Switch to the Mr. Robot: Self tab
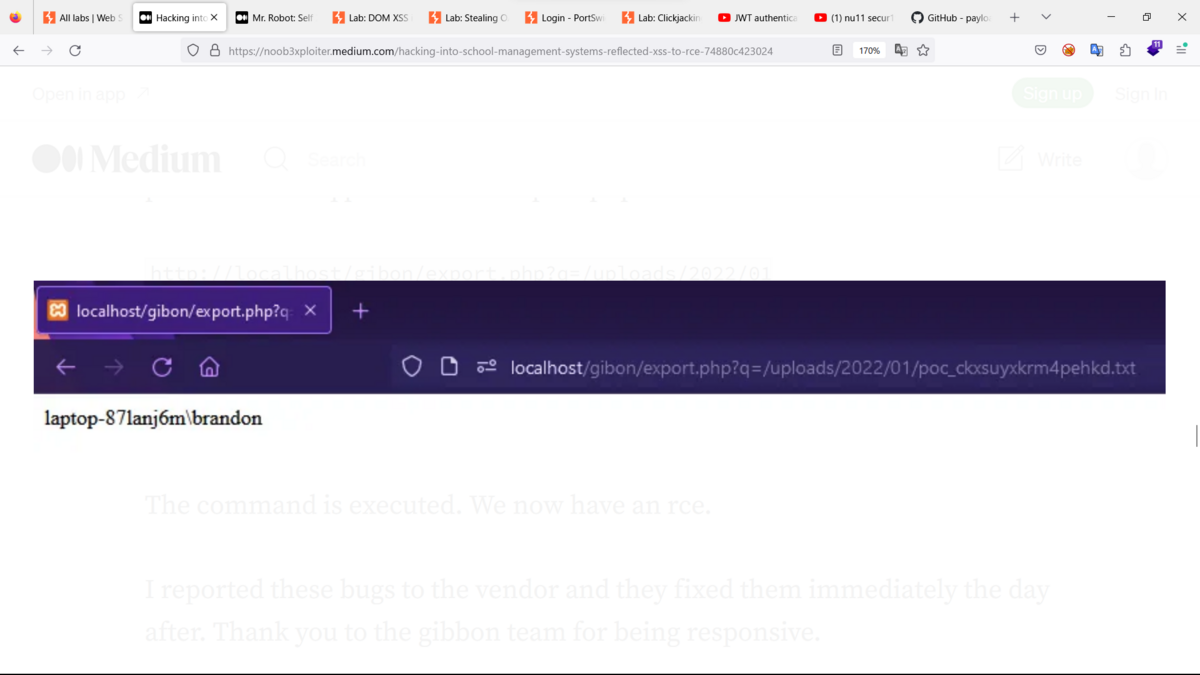 [x=274, y=18]
